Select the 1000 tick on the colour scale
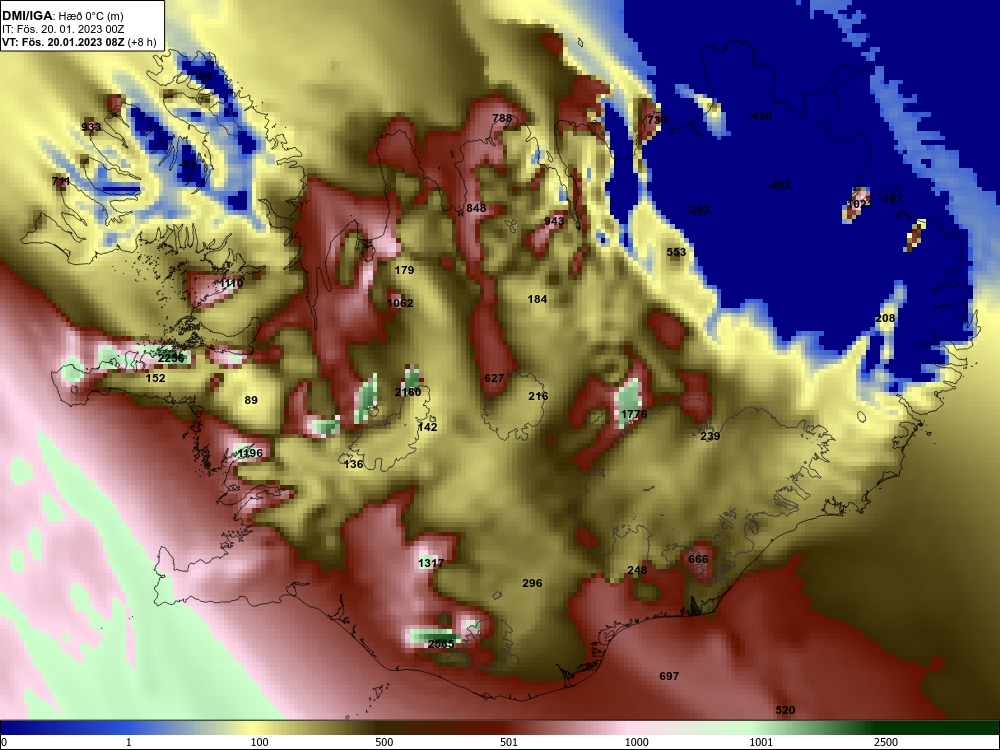The width and height of the screenshot is (1000, 750). (636, 742)
